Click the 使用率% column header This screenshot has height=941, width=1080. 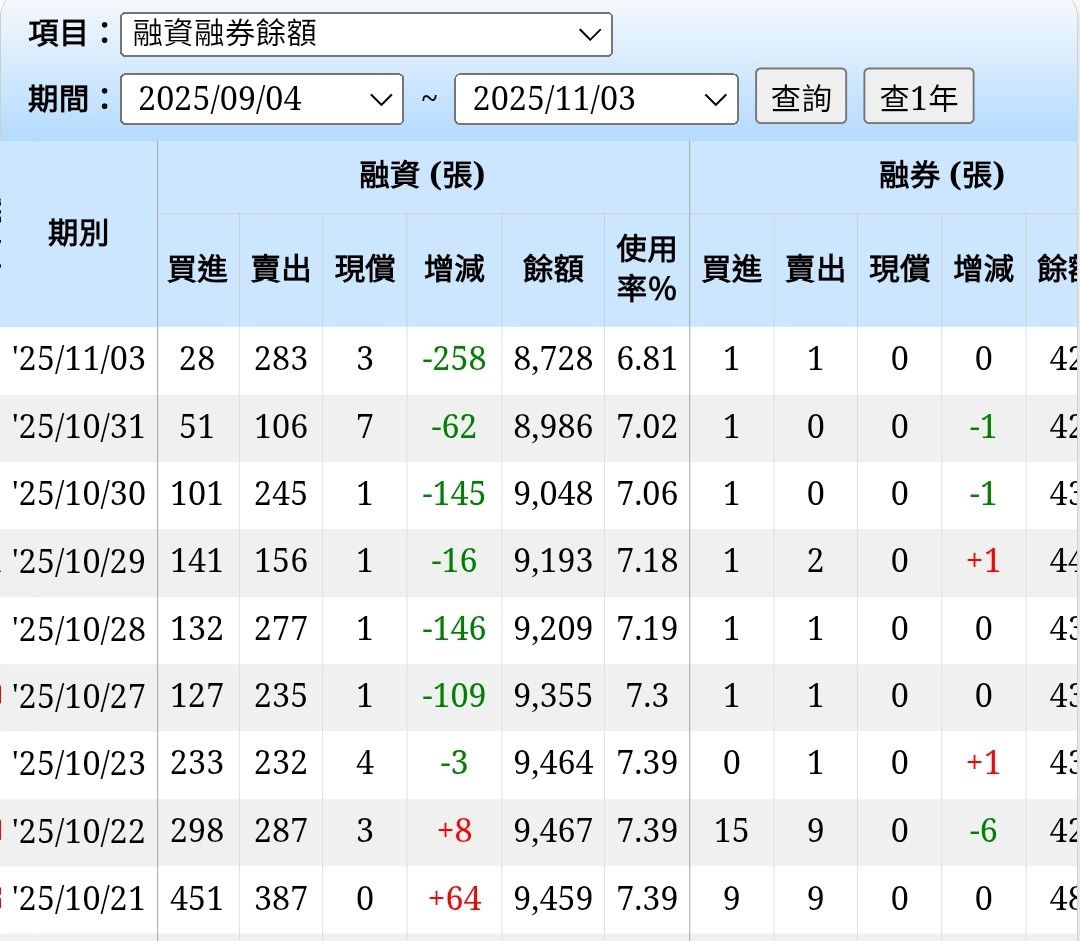click(x=647, y=269)
